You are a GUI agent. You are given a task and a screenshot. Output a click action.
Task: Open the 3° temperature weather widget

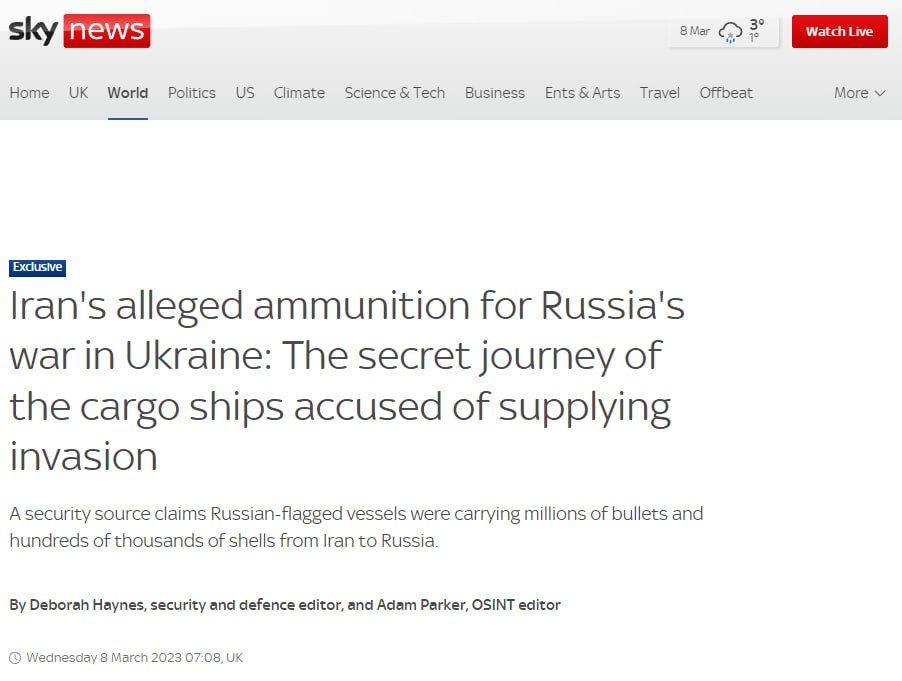pos(756,27)
